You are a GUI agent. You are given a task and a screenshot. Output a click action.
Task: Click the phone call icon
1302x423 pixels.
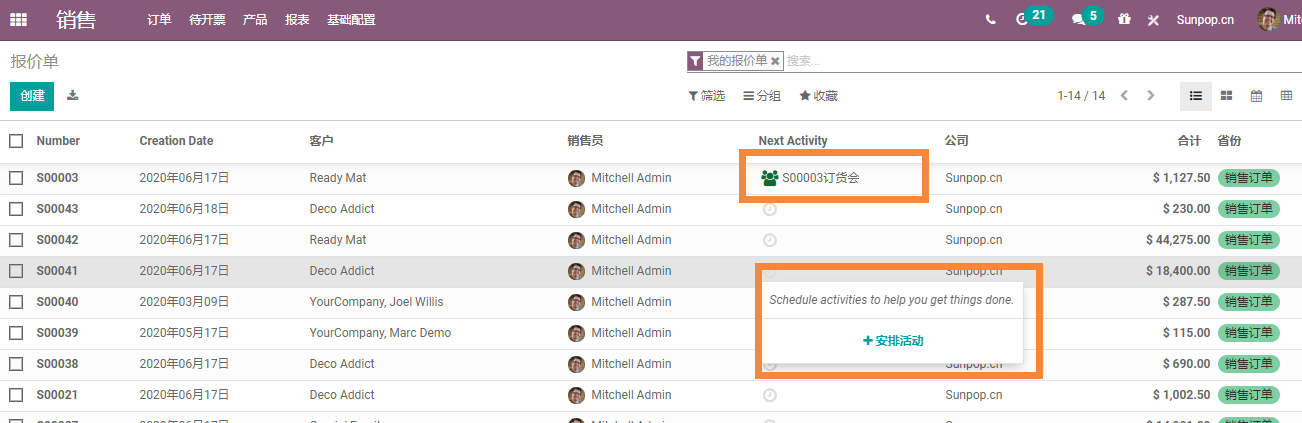[x=990, y=19]
